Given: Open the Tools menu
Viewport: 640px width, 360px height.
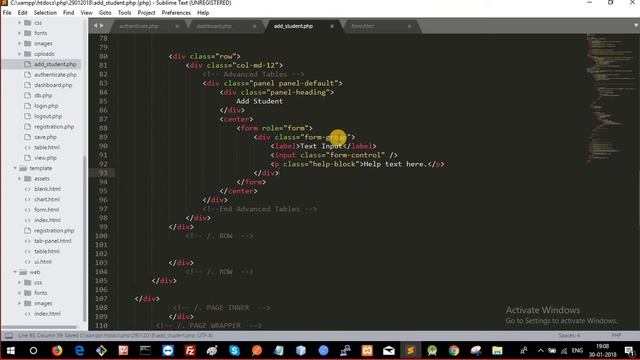Looking at the screenshot, I should pyautogui.click(x=124, y=13).
